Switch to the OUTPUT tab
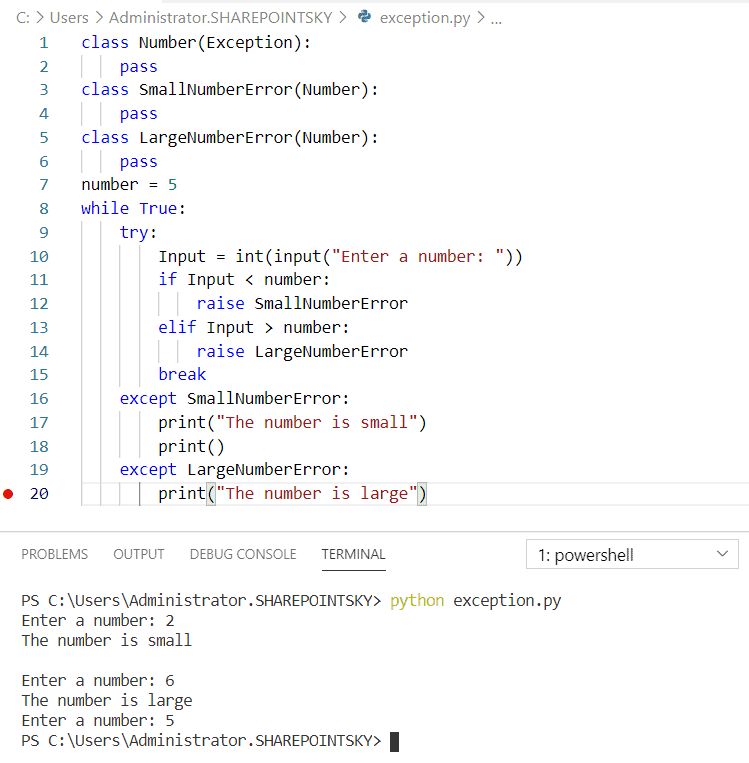Image resolution: width=749 pixels, height=763 pixels. coord(139,554)
